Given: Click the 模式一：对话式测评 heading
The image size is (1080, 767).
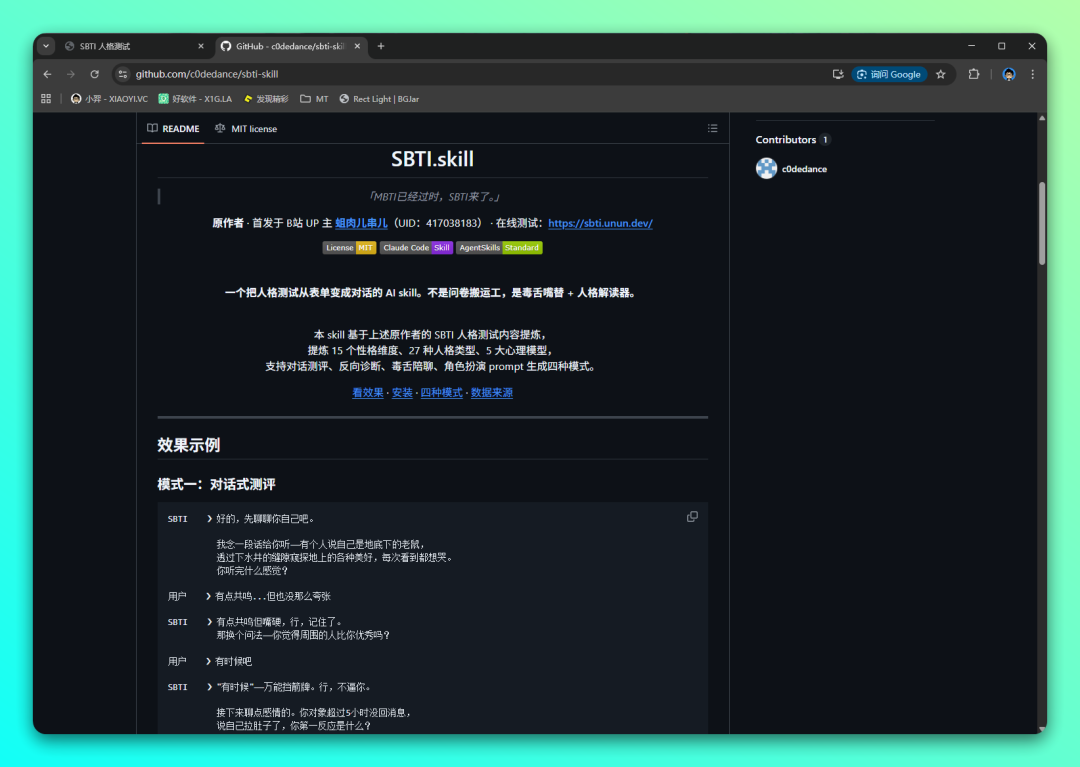Looking at the screenshot, I should tap(216, 485).
